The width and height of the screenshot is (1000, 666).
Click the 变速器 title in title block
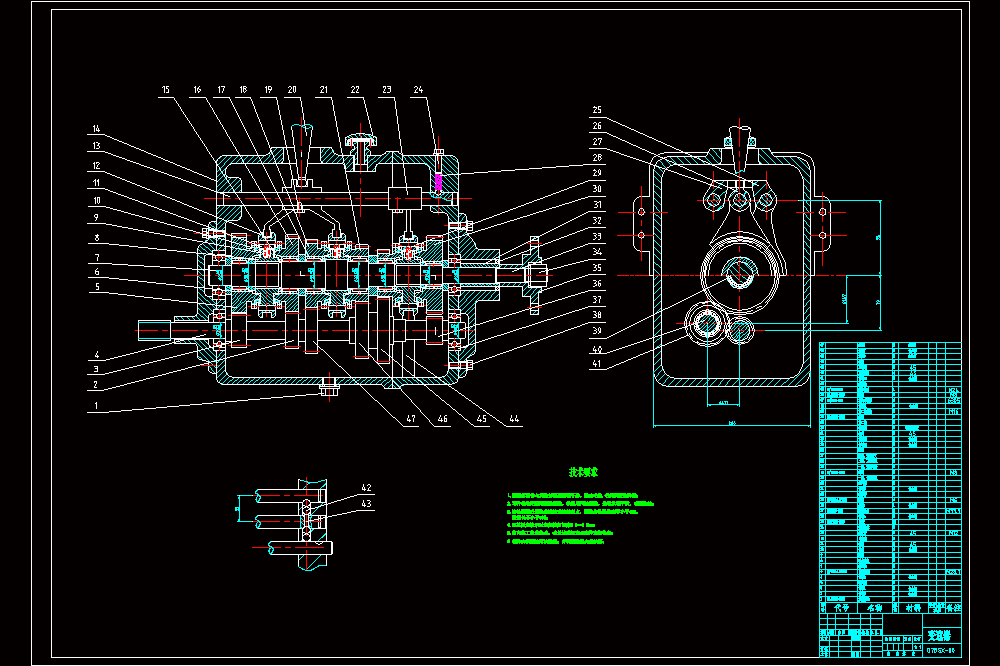(x=939, y=635)
